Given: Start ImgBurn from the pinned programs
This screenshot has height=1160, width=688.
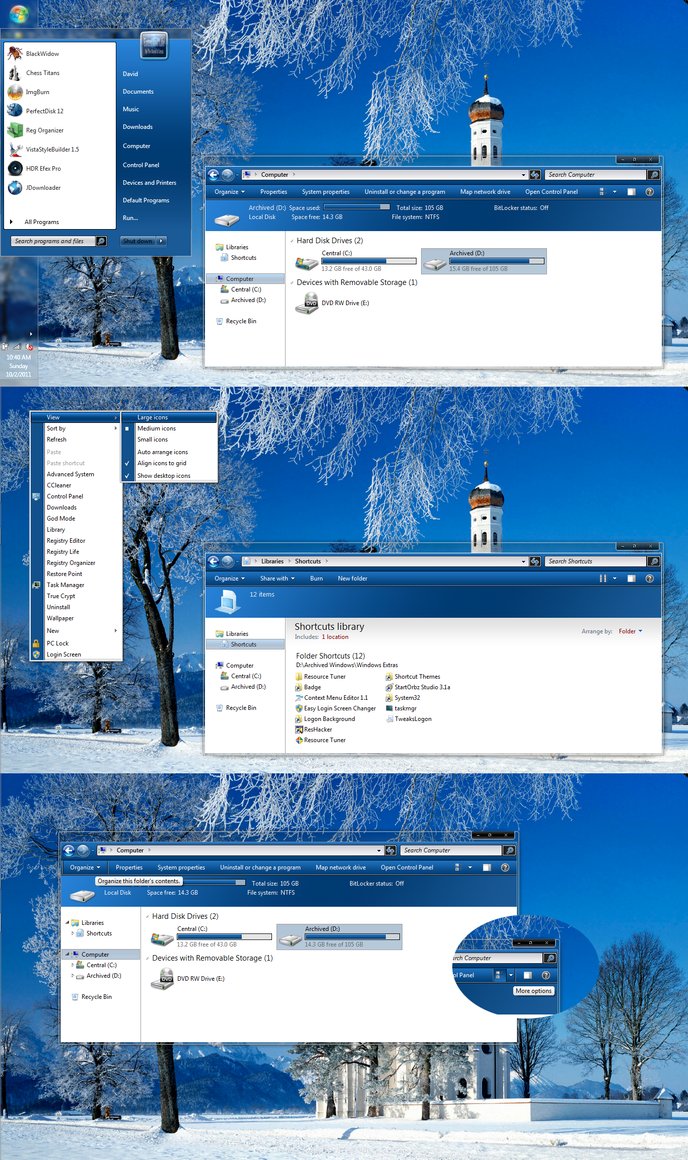Looking at the screenshot, I should point(39,92).
